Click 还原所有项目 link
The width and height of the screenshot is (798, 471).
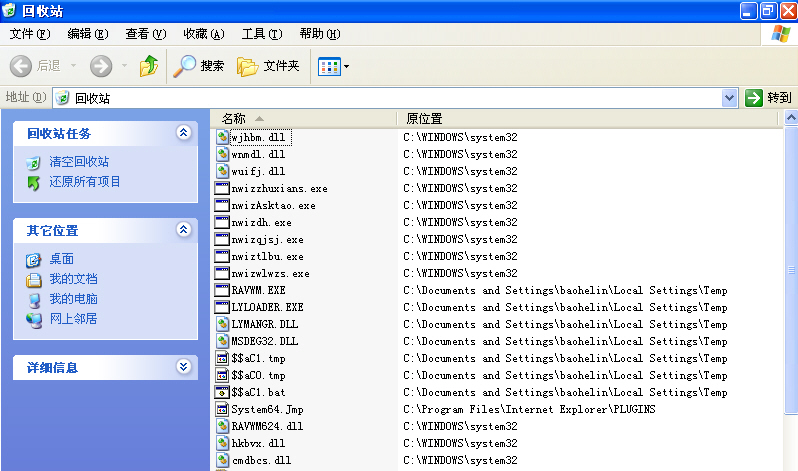84,182
